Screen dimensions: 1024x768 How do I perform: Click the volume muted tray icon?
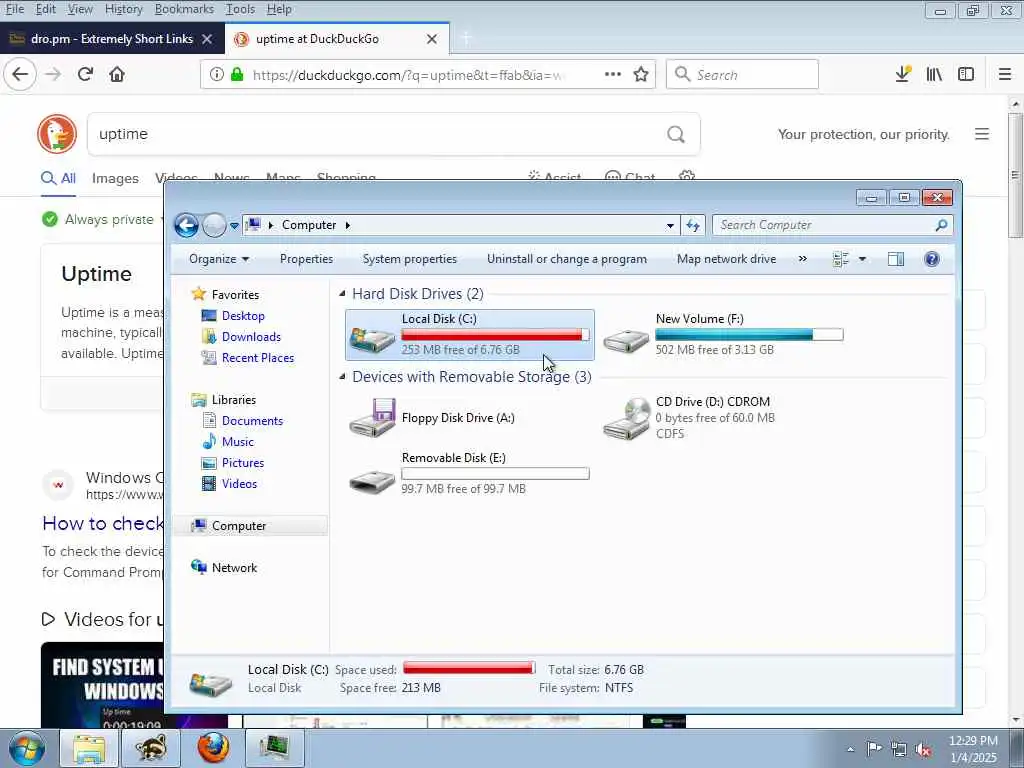point(923,750)
